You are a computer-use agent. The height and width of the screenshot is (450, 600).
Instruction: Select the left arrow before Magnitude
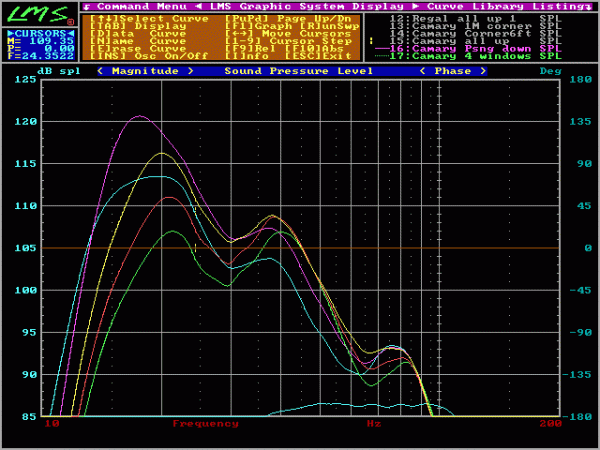point(100,71)
